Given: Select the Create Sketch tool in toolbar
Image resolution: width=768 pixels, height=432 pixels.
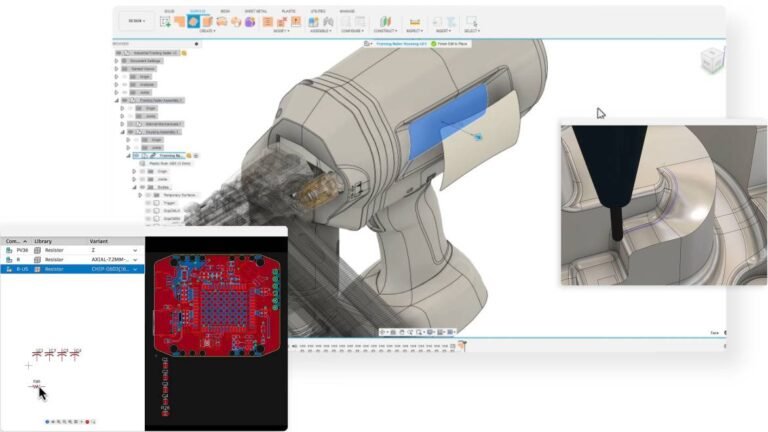Looking at the screenshot, I should (165, 22).
